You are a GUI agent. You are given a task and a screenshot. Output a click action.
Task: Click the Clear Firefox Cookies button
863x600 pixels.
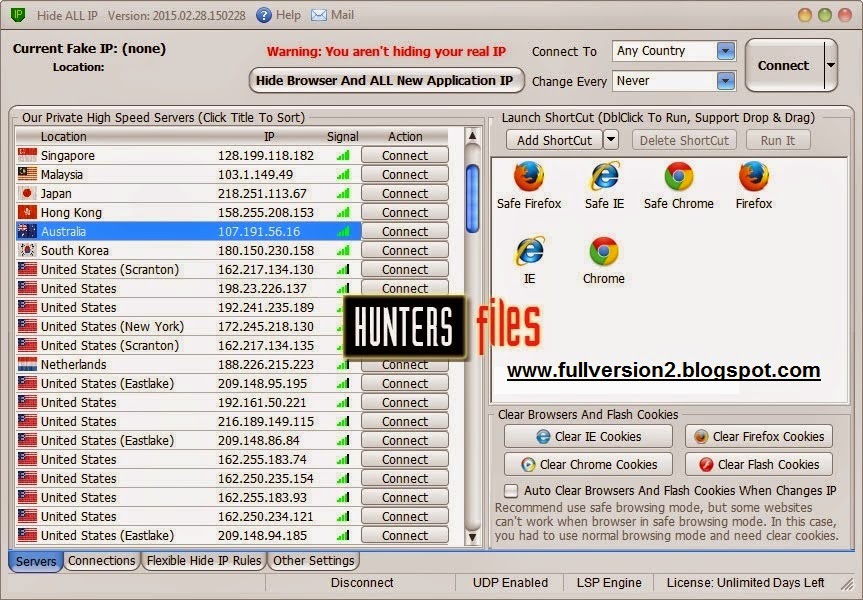coord(759,437)
